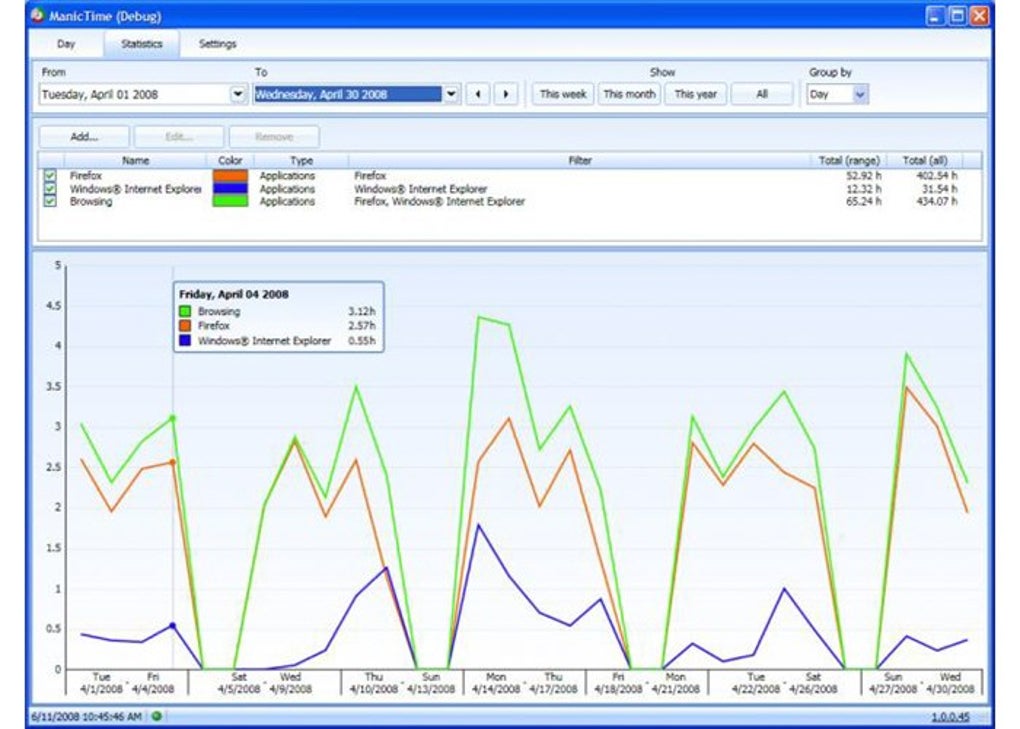Click the Remove button

tap(274, 137)
